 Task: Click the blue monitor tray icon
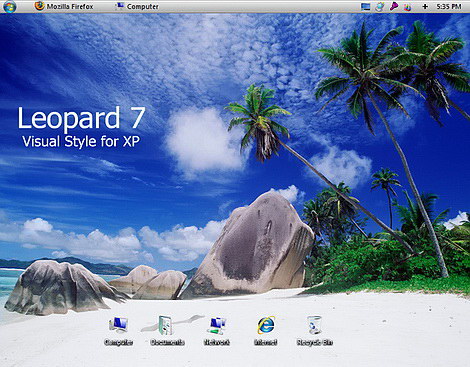pos(365,6)
